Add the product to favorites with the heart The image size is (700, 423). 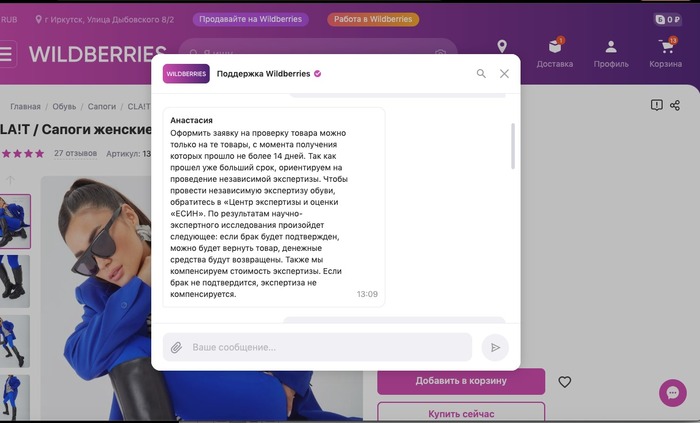565,382
